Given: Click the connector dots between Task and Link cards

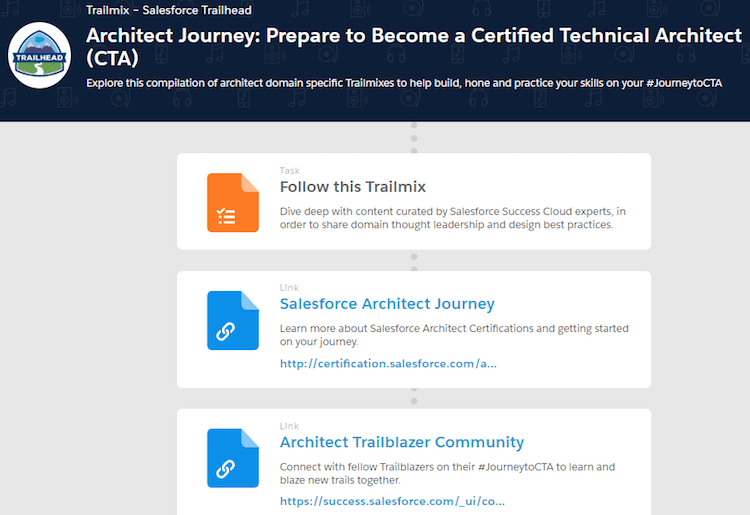Looking at the screenshot, I should point(414,260).
